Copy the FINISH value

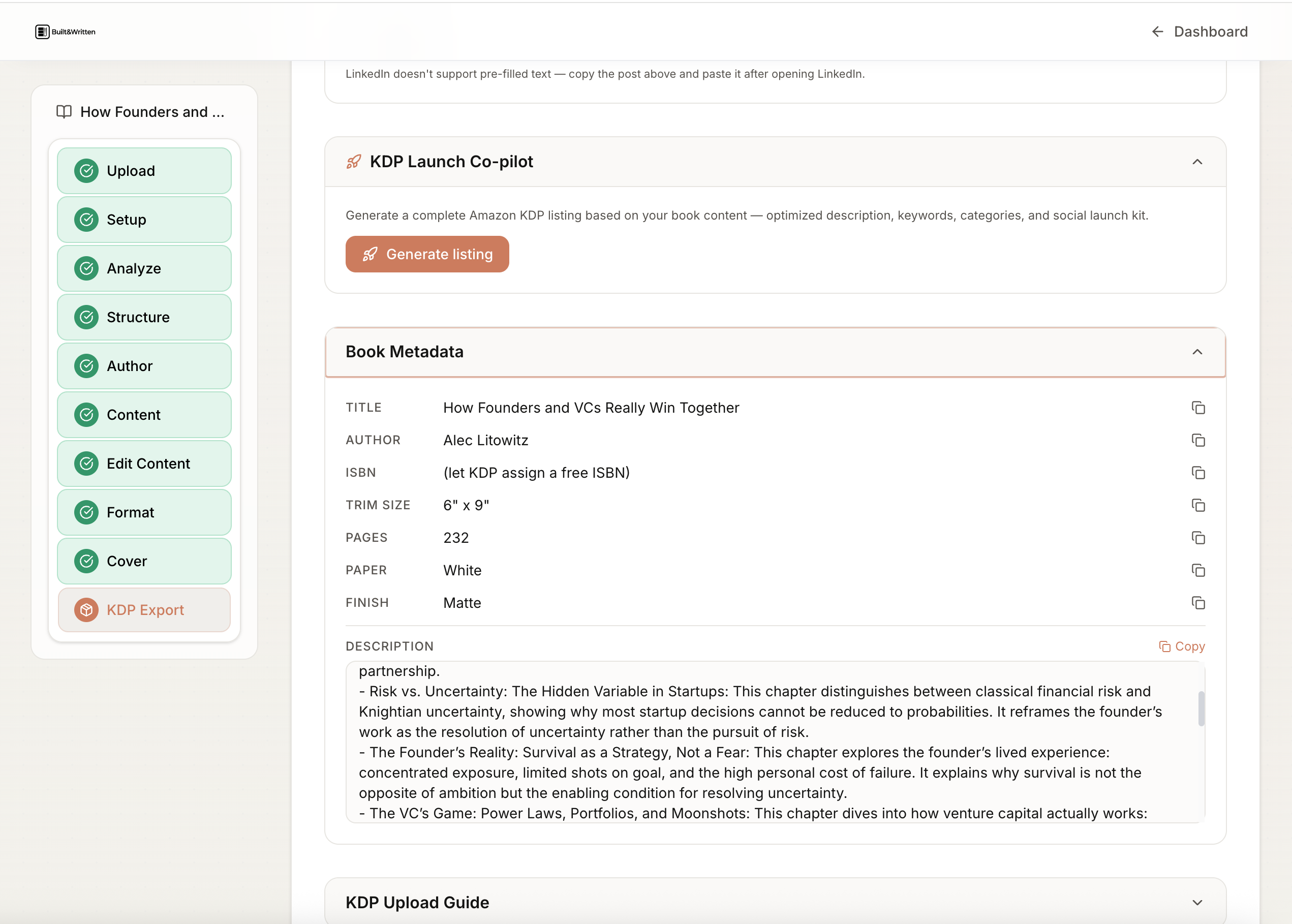1198,603
